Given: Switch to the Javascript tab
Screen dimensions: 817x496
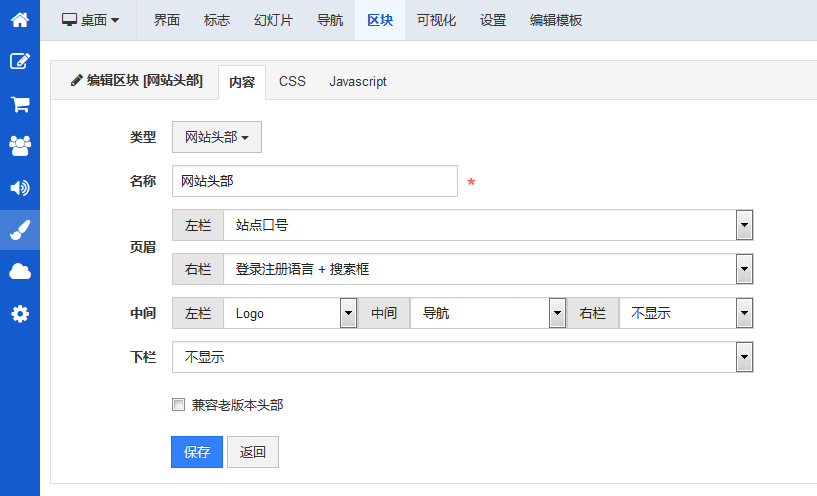Looking at the screenshot, I should [x=357, y=82].
